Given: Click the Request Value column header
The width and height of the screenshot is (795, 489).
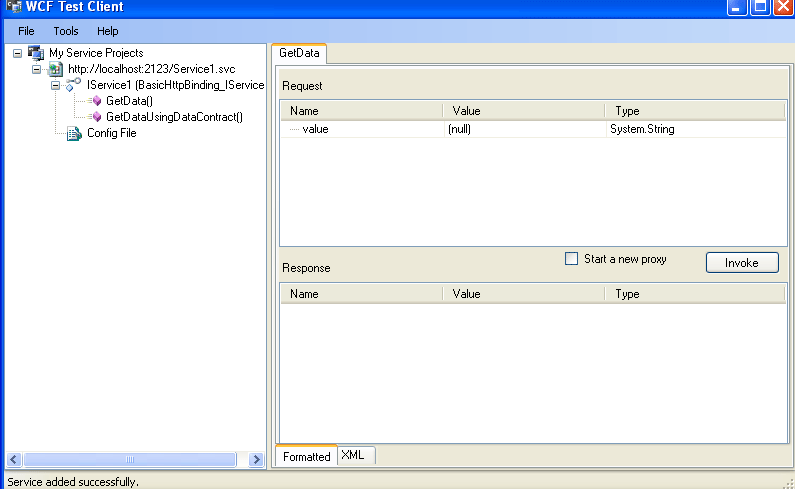Looking at the screenshot, I should click(524, 111).
